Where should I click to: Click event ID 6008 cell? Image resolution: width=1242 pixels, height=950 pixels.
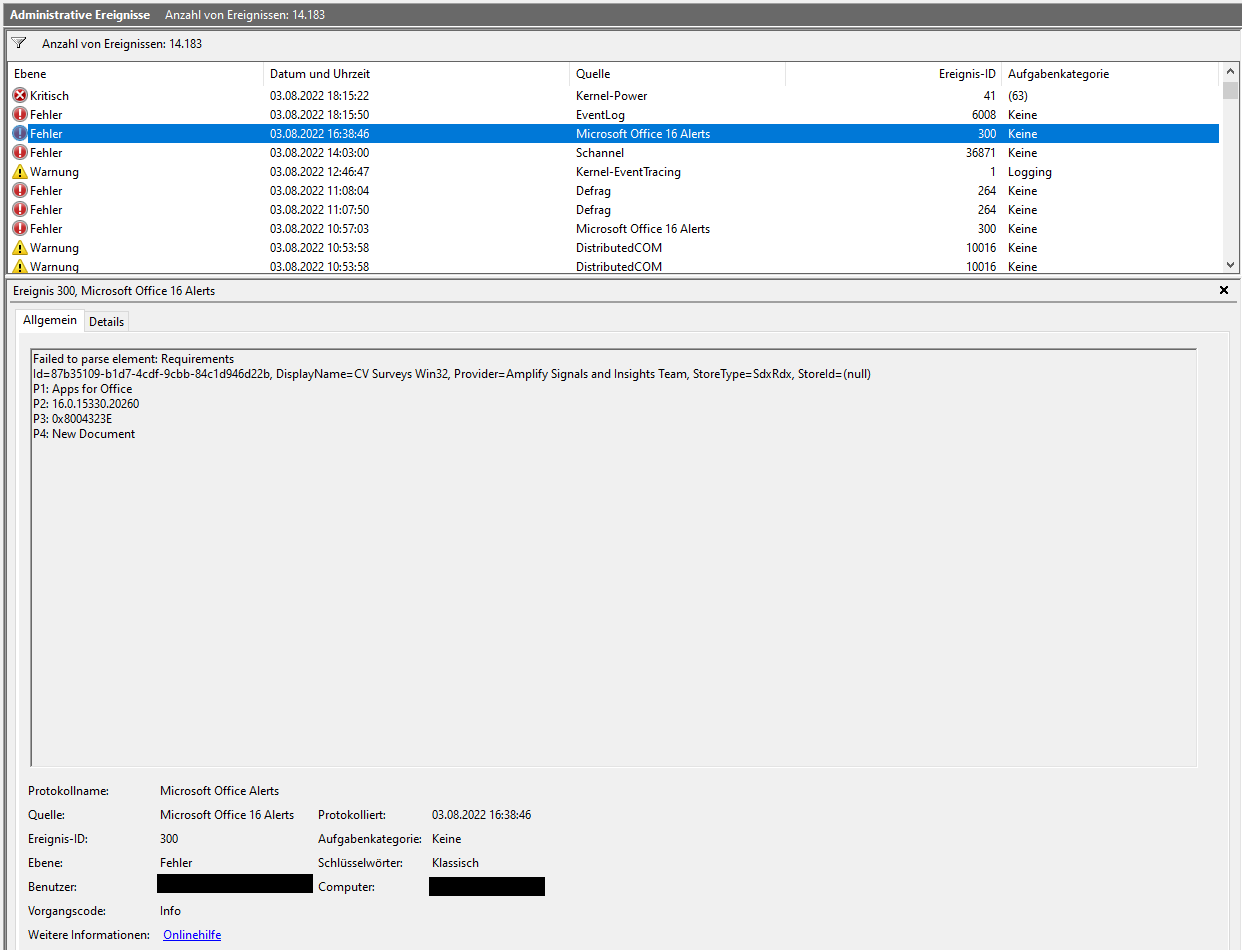pos(984,115)
